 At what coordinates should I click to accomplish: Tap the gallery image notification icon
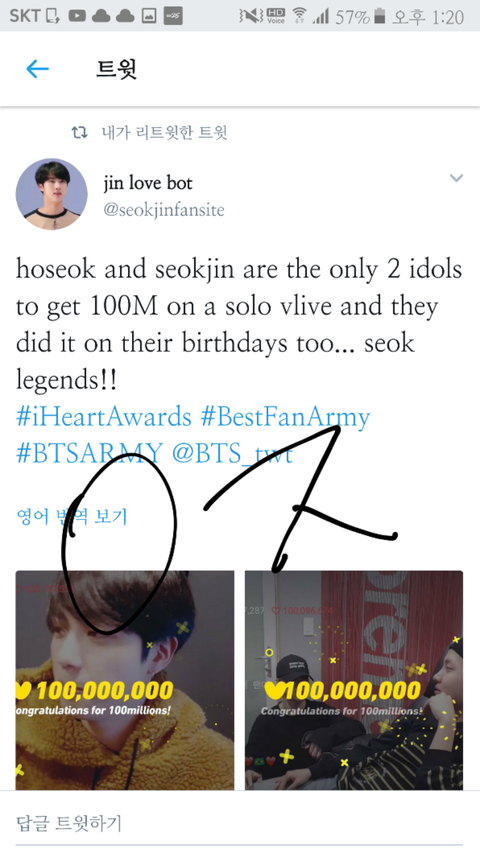[x=149, y=16]
